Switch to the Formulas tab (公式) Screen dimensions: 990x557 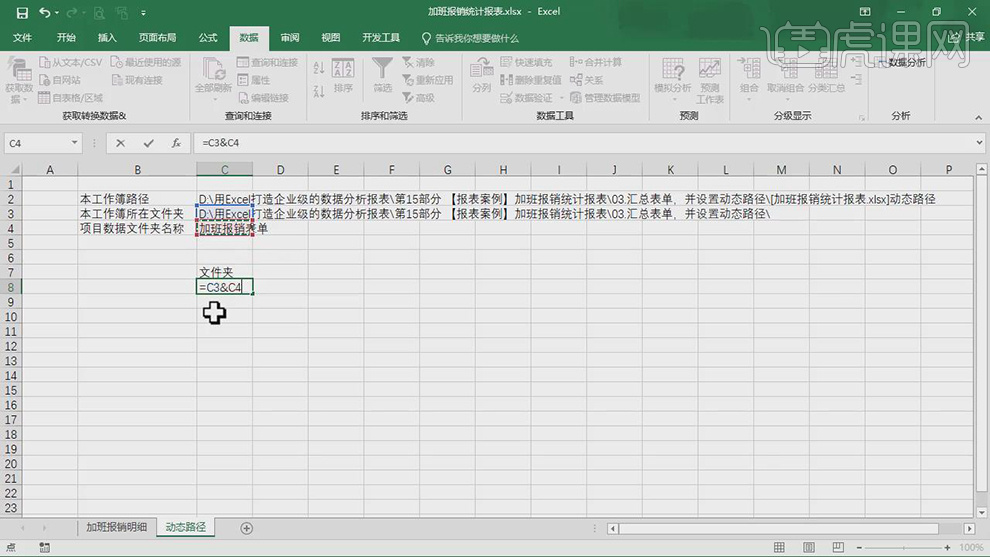[208, 38]
